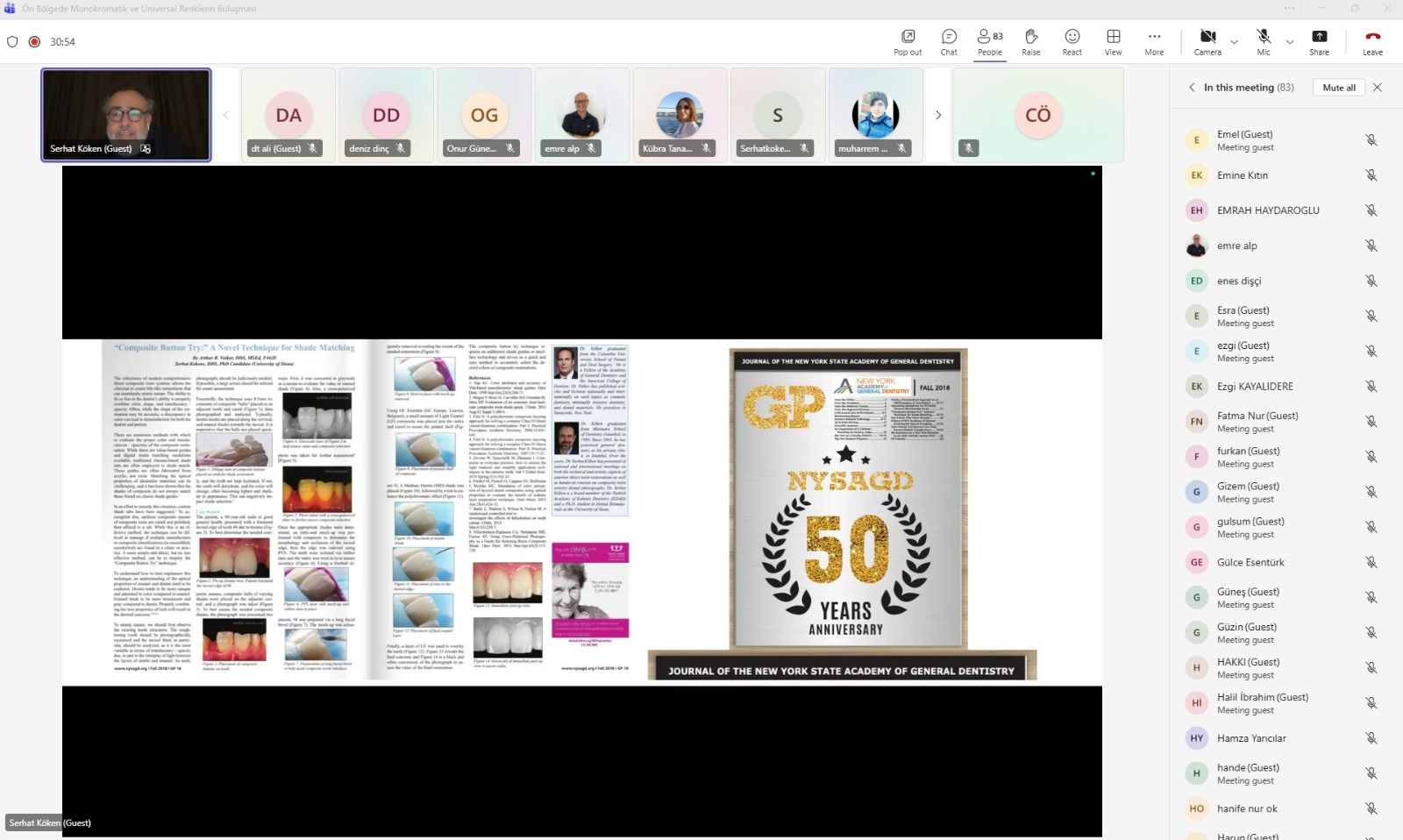Select Serhat Köken's video thumbnail

(x=126, y=115)
